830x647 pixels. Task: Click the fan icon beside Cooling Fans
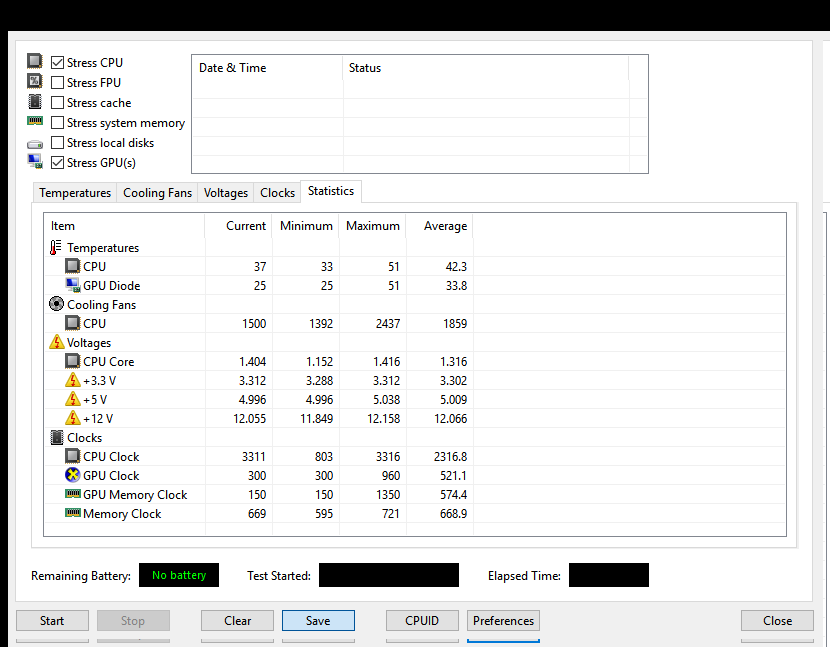pyautogui.click(x=56, y=305)
